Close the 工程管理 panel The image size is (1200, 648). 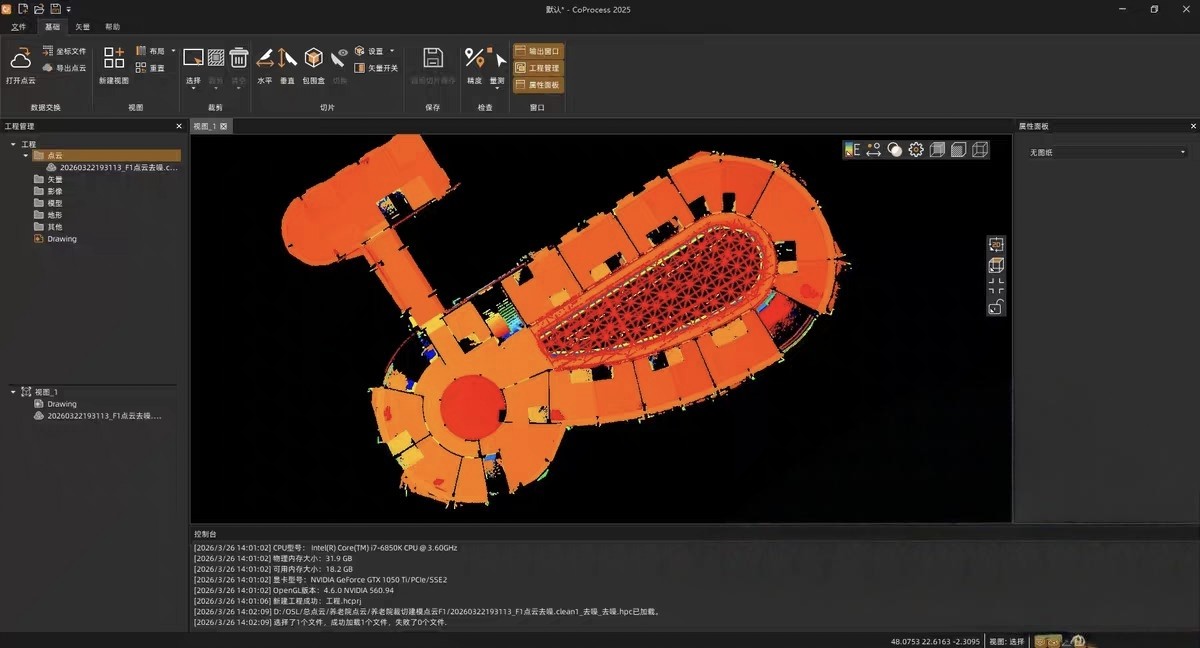[179, 126]
